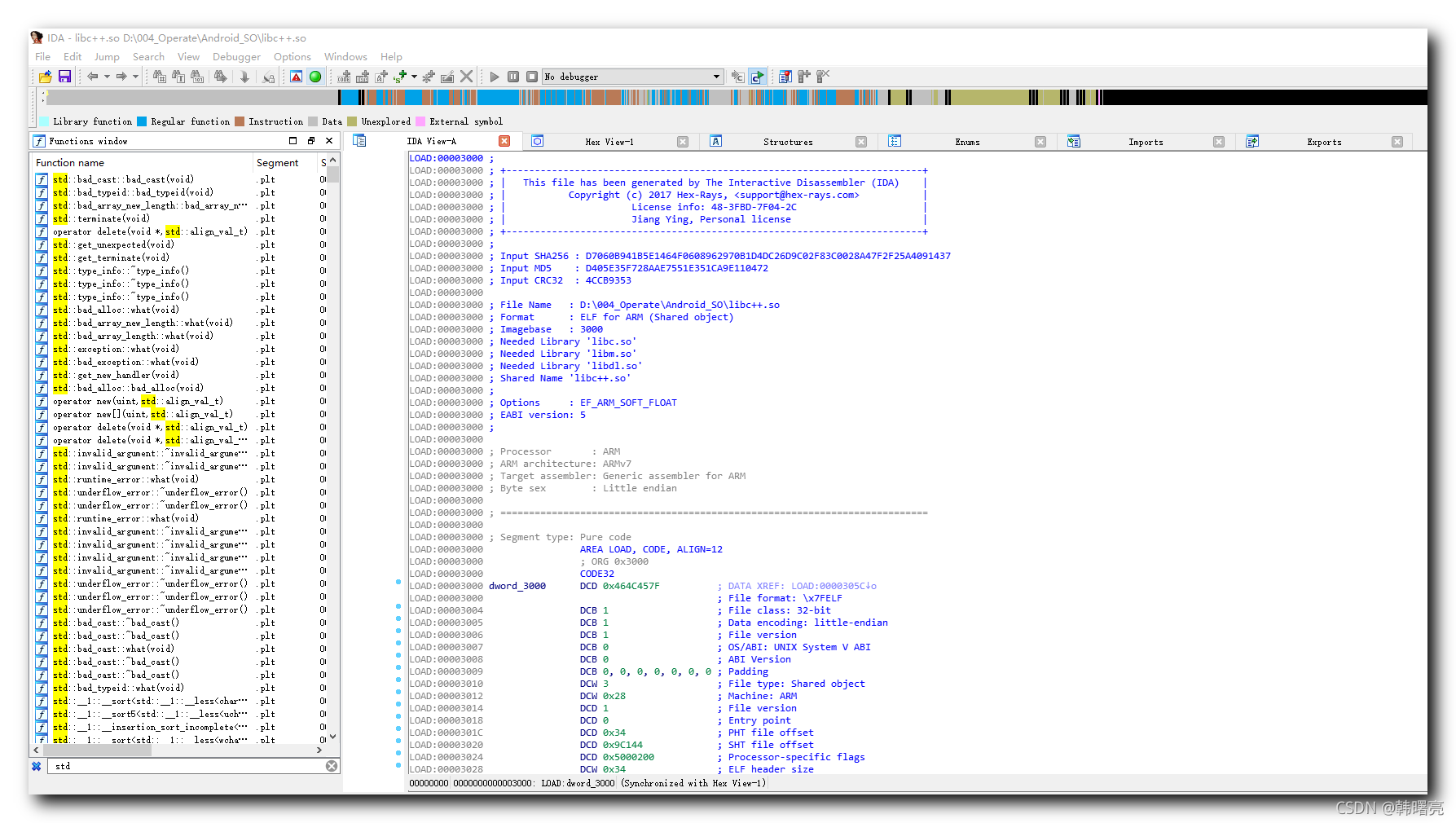This screenshot has height=823, width=1456.
Task: Clear the std filter using the X button
Action: (331, 765)
